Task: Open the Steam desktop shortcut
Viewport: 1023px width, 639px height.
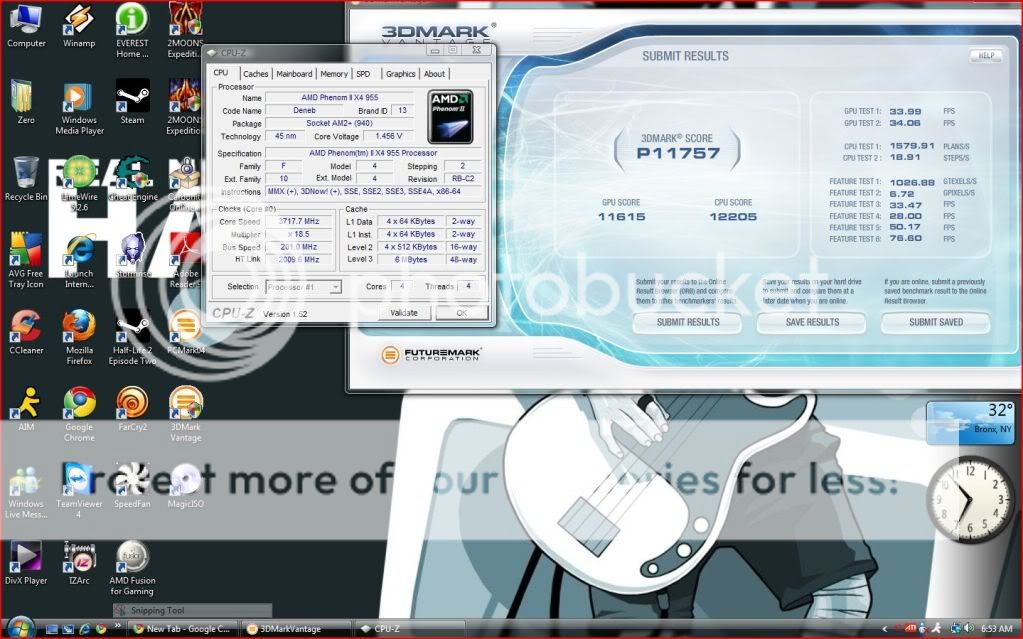Action: tap(132, 103)
